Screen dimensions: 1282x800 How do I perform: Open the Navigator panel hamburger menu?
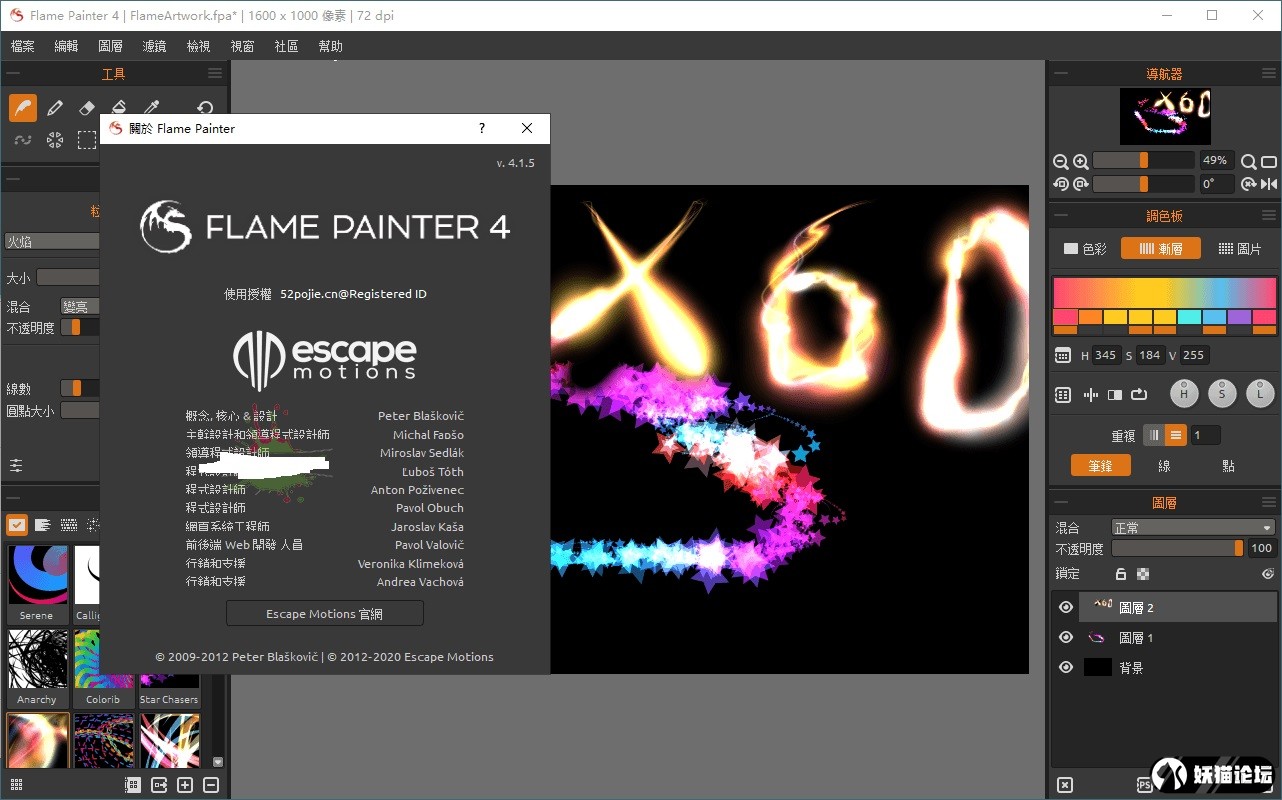click(1269, 73)
